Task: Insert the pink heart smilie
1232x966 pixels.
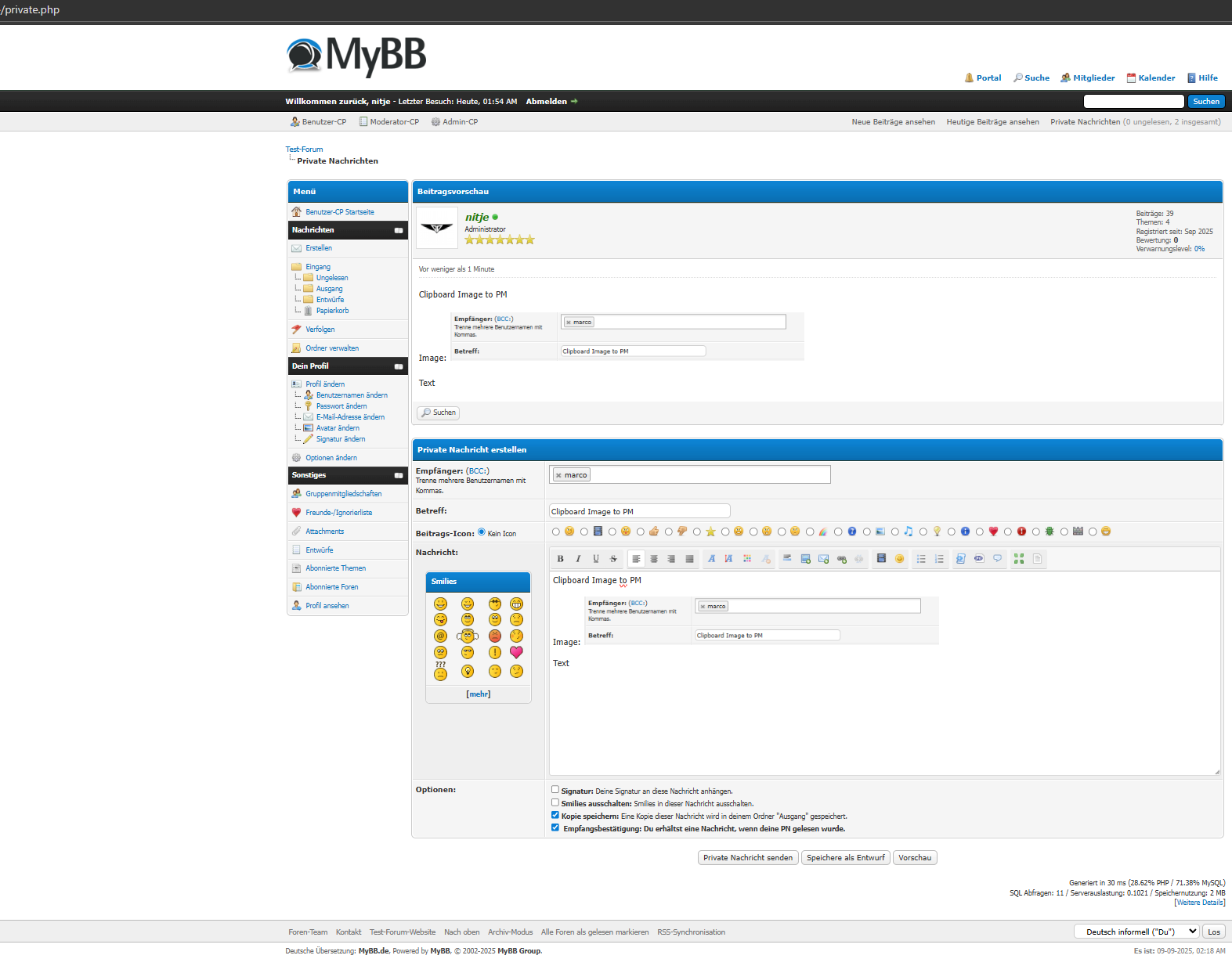Action: 516,652
